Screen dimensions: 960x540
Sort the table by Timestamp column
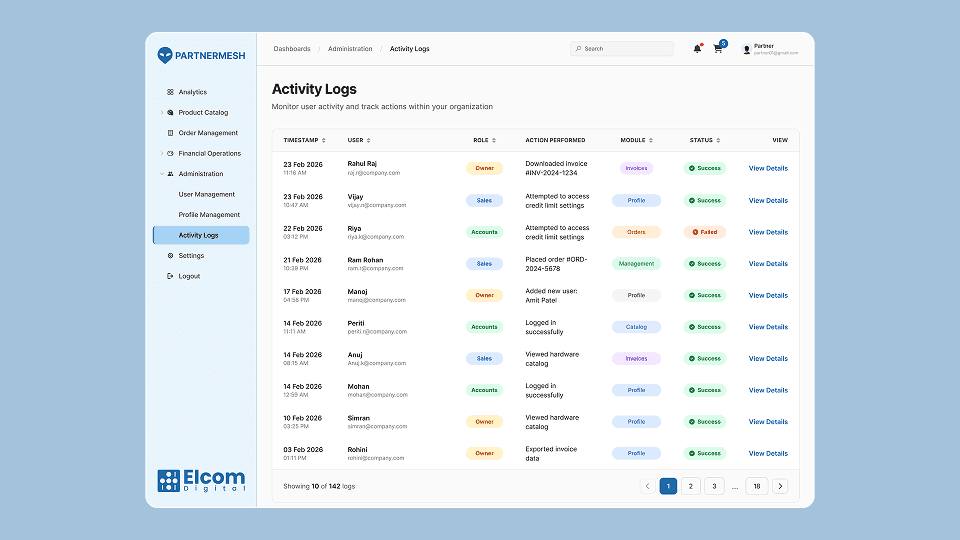point(323,141)
